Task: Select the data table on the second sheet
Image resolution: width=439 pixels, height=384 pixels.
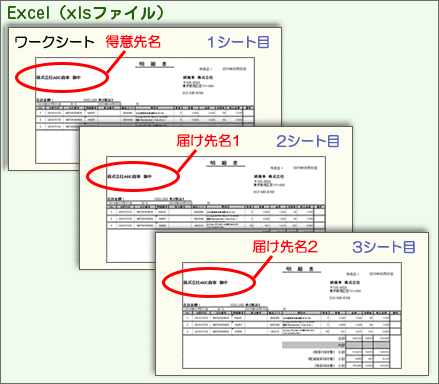Action: 216,218
